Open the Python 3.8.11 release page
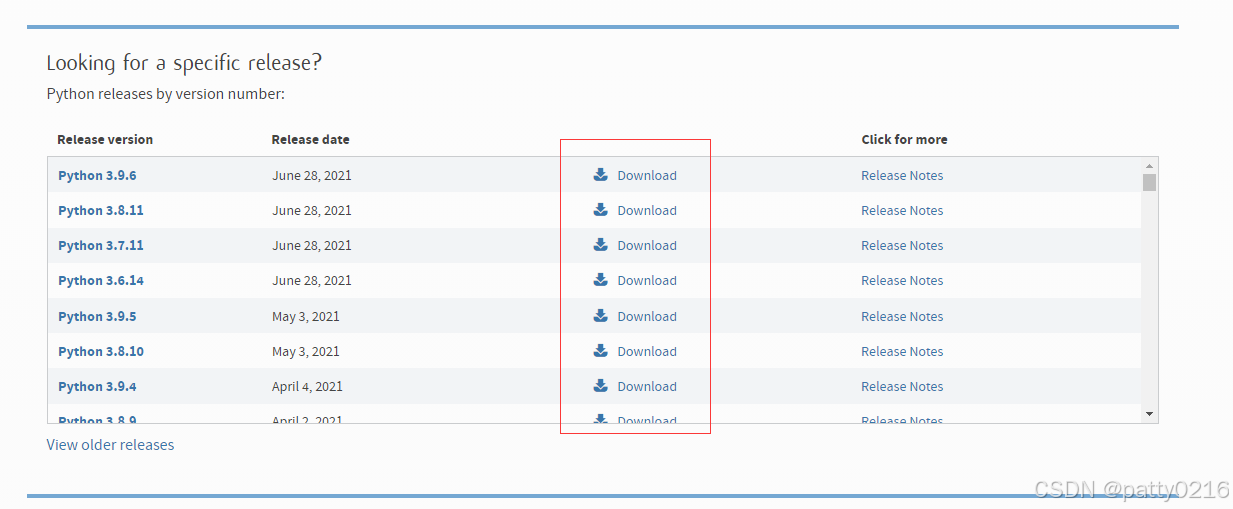 [x=101, y=210]
